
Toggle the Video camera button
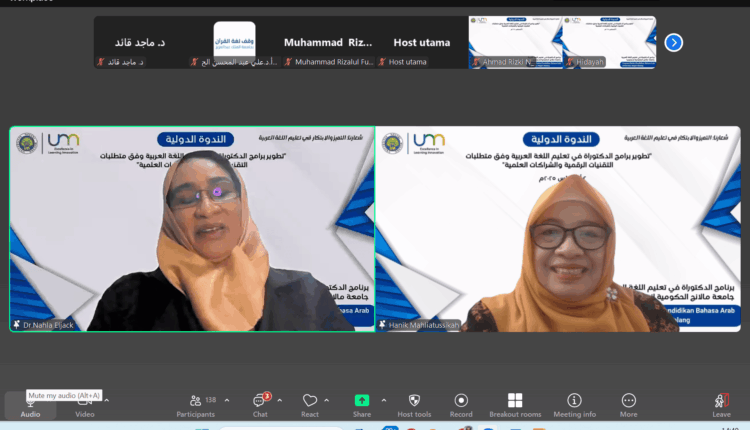pos(85,404)
